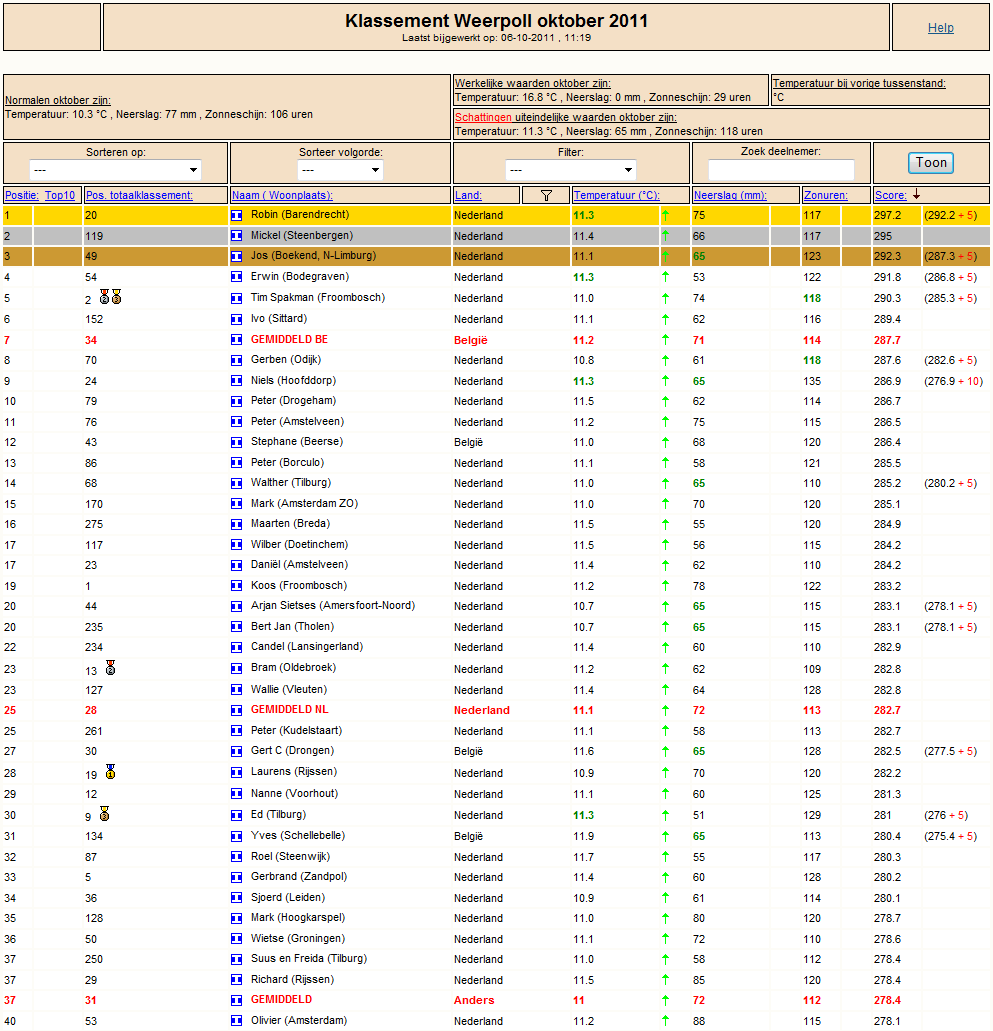This screenshot has height=1031, width=993.
Task: Open the Sorteer volgorde dropdown
Action: [340, 170]
